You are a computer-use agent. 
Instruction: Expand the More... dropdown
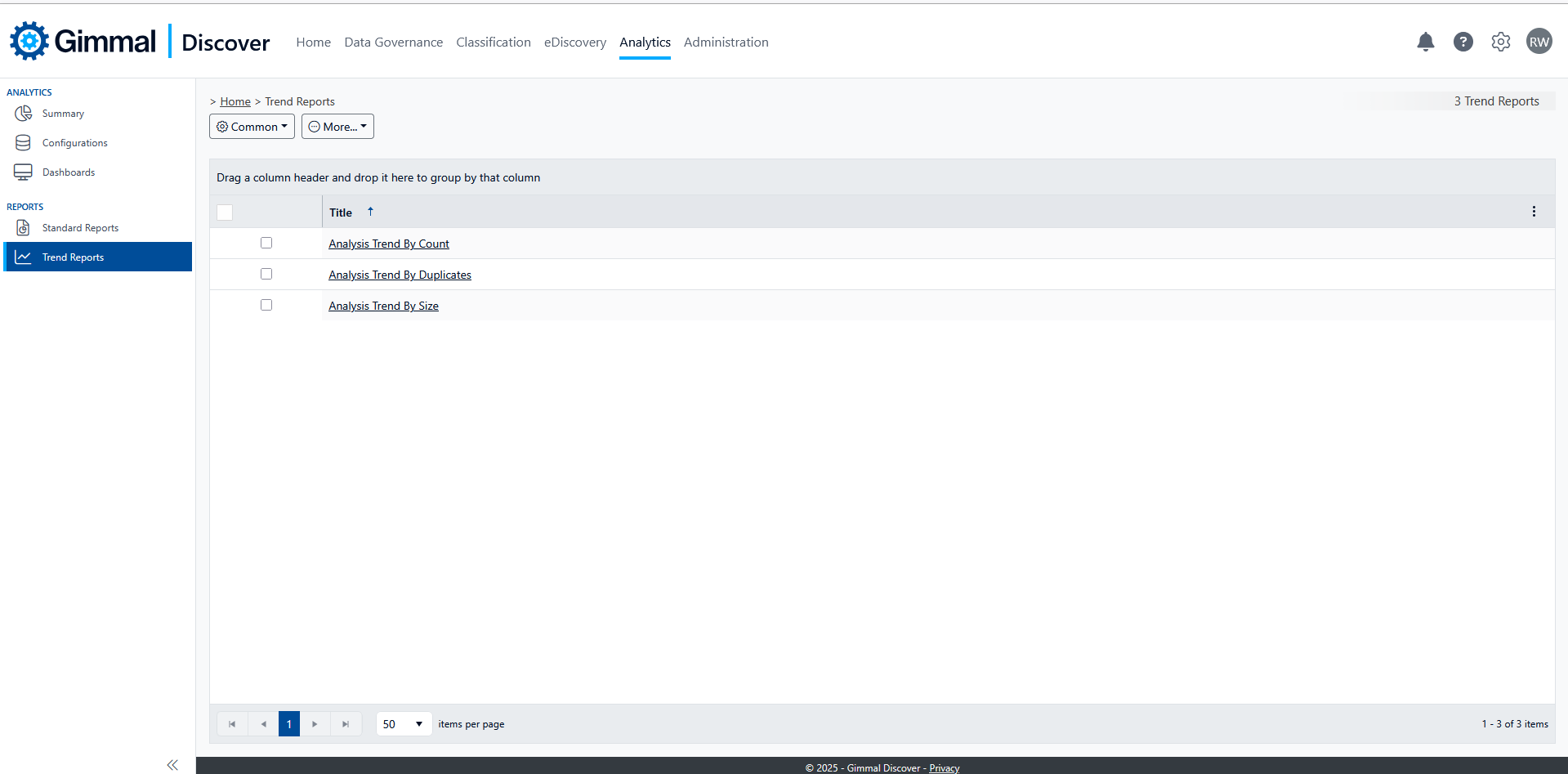pyautogui.click(x=337, y=127)
